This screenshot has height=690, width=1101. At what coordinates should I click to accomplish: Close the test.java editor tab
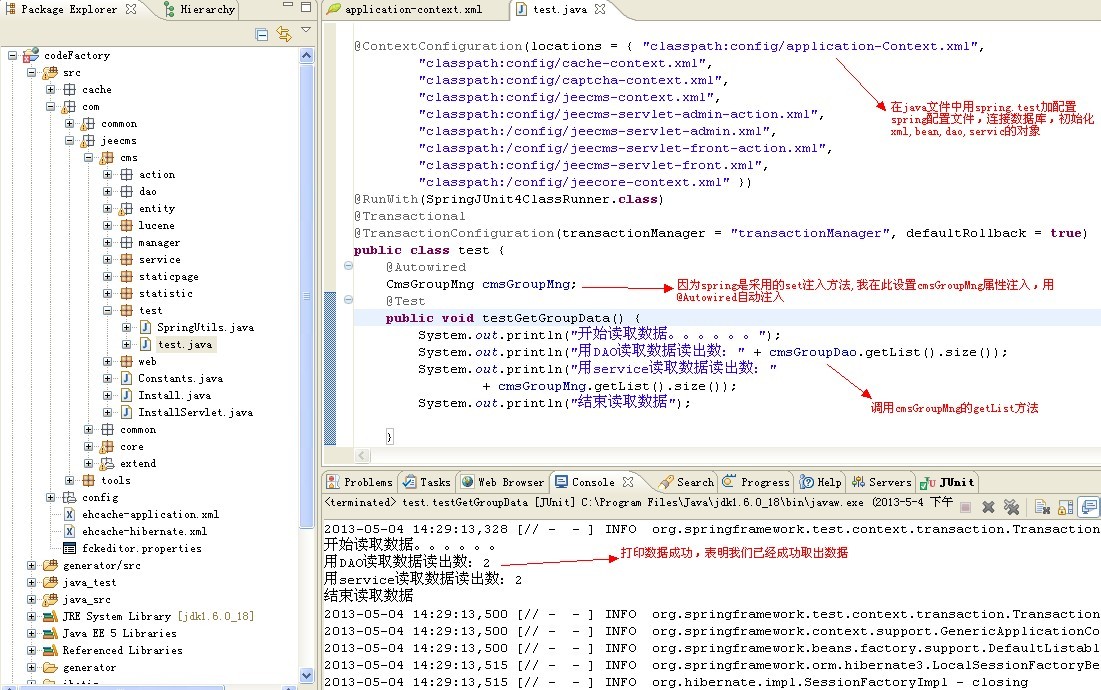600,9
